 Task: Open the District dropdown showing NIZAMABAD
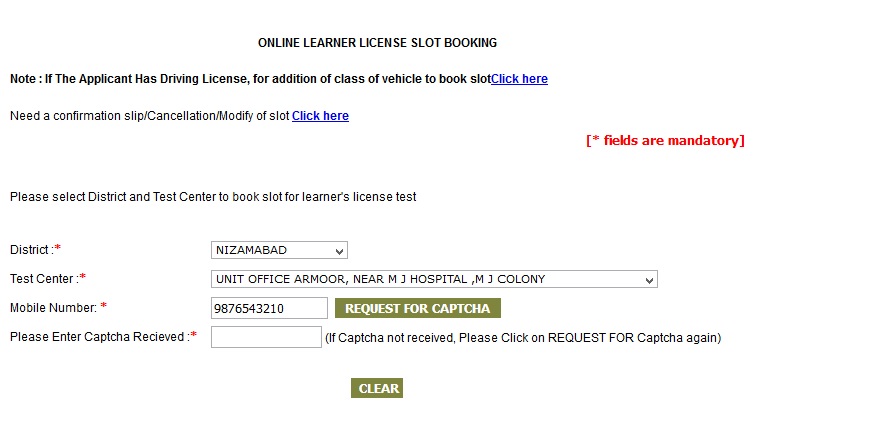pyautogui.click(x=279, y=250)
